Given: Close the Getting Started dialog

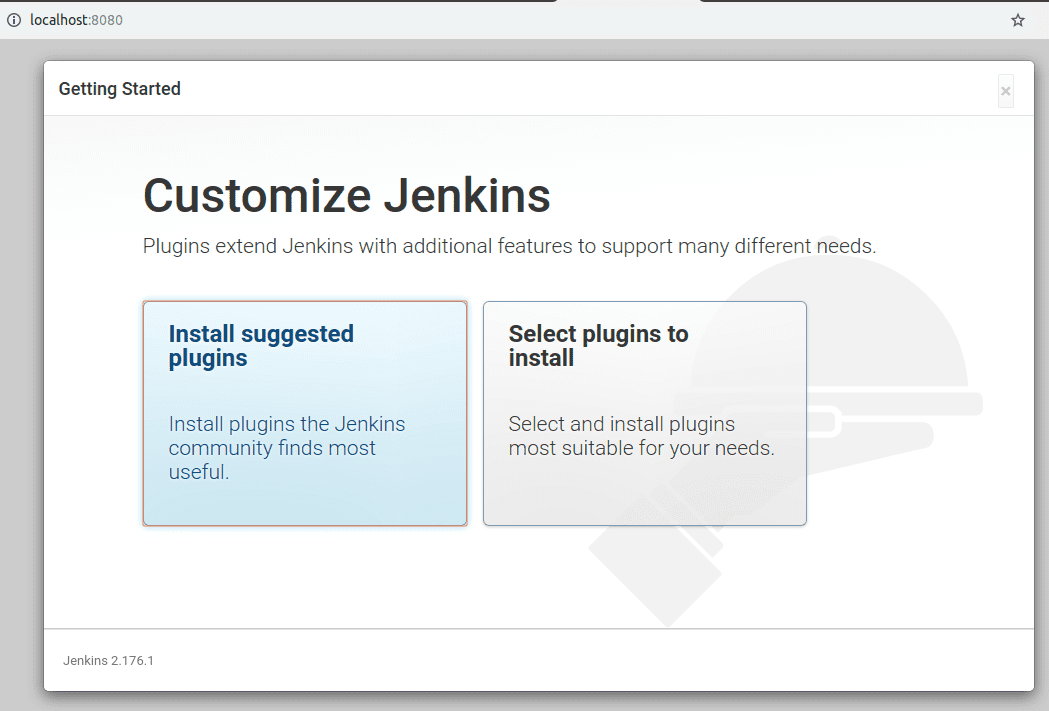Looking at the screenshot, I should [1005, 91].
